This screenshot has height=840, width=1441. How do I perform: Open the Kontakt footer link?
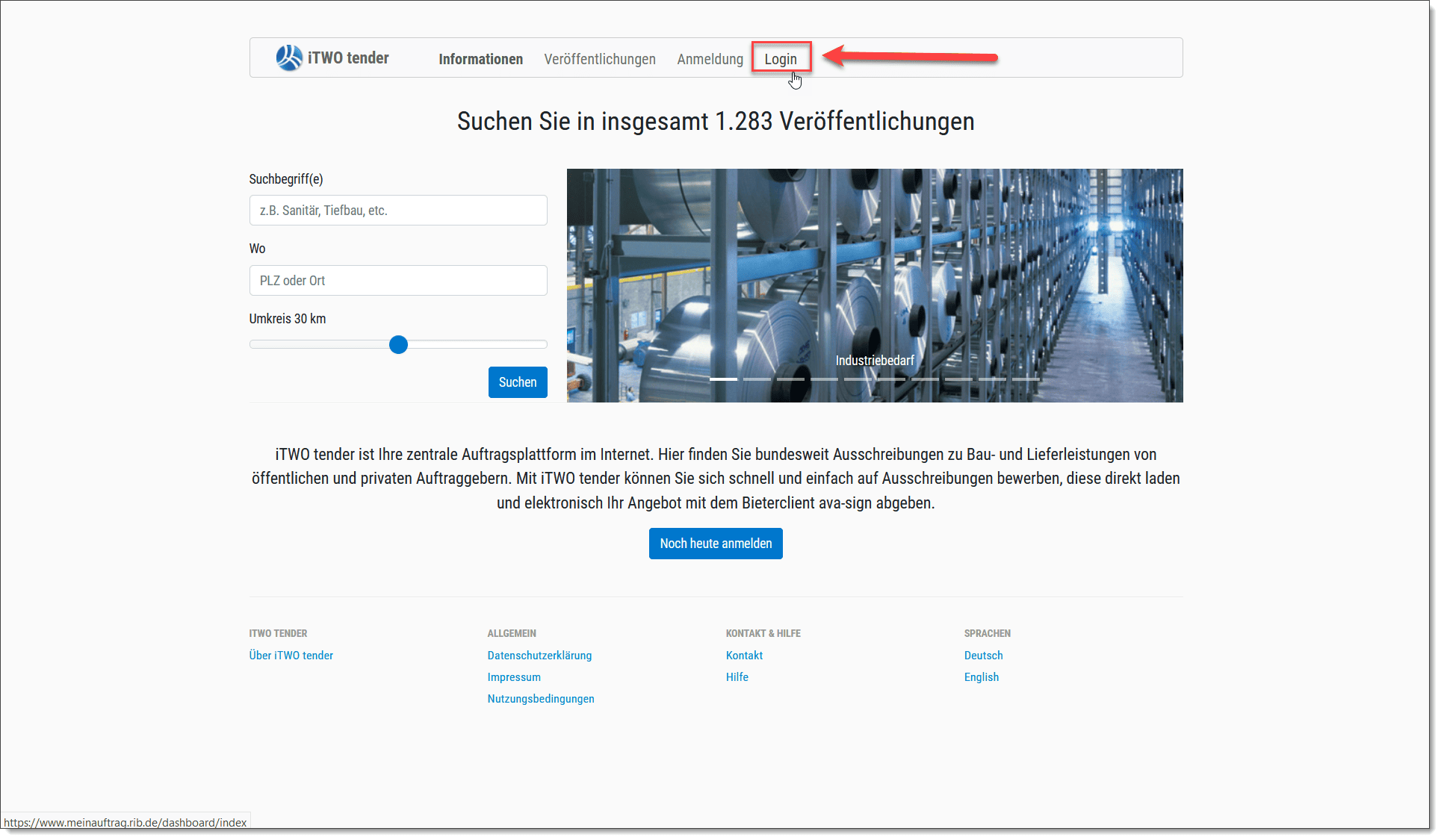(x=744, y=656)
